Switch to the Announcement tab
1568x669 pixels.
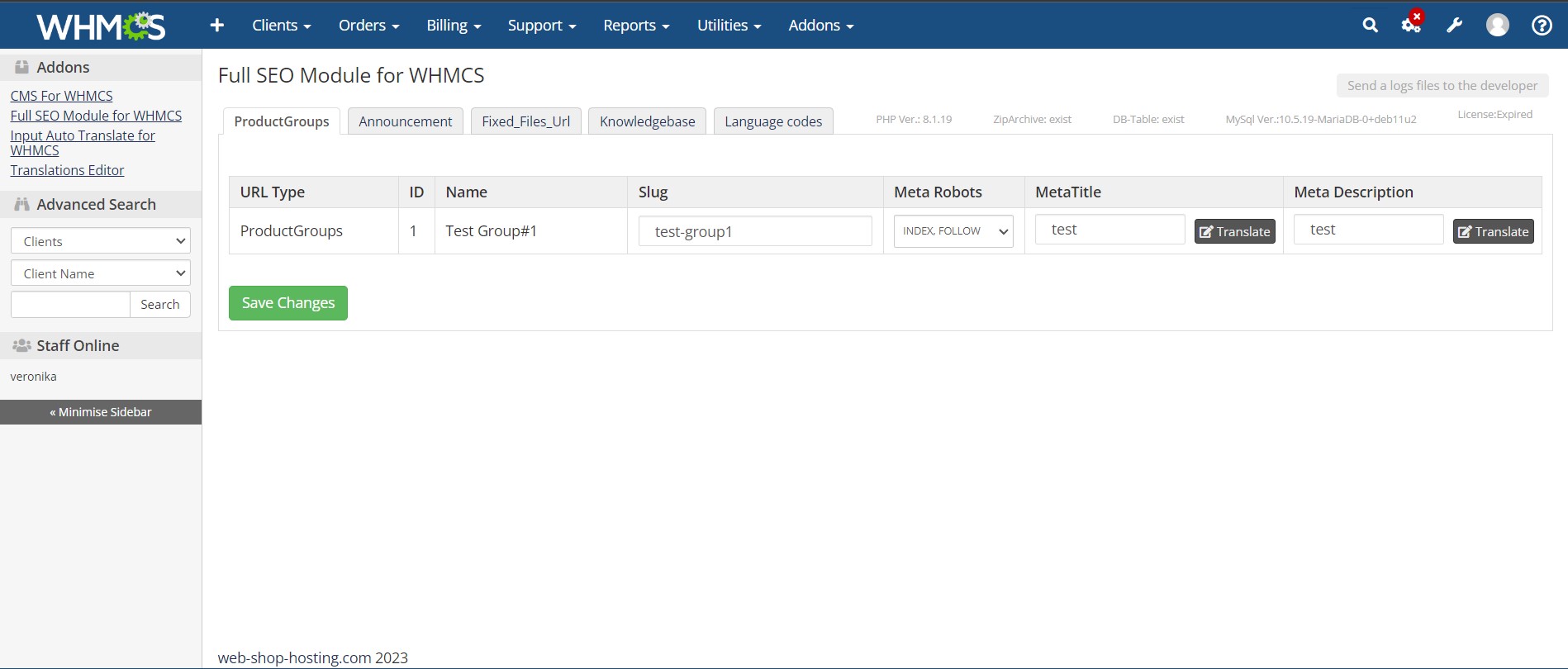tap(406, 121)
